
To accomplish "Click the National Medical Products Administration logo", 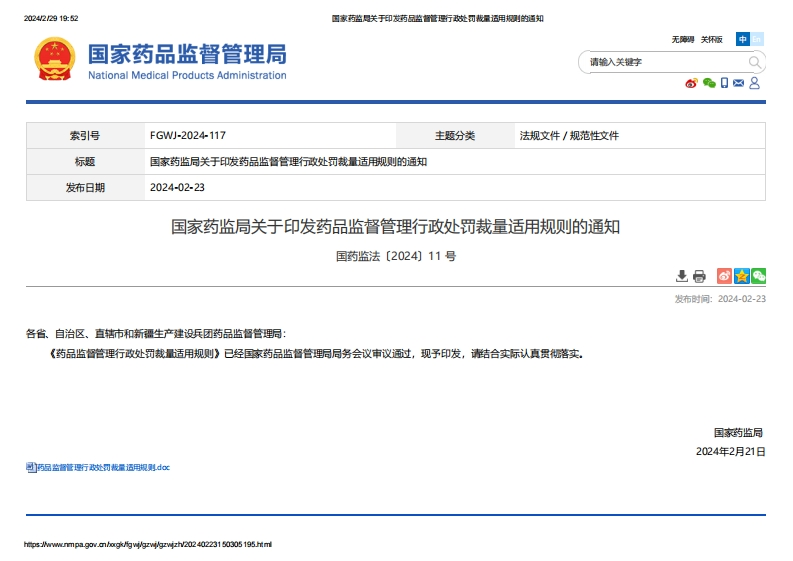I will (54, 60).
